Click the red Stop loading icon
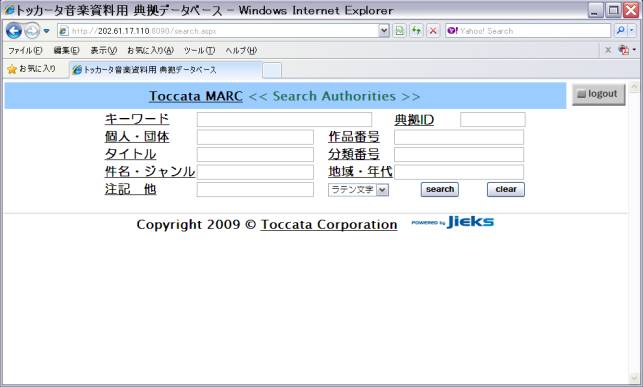Viewport: 643px width, 387px height. click(x=433, y=31)
